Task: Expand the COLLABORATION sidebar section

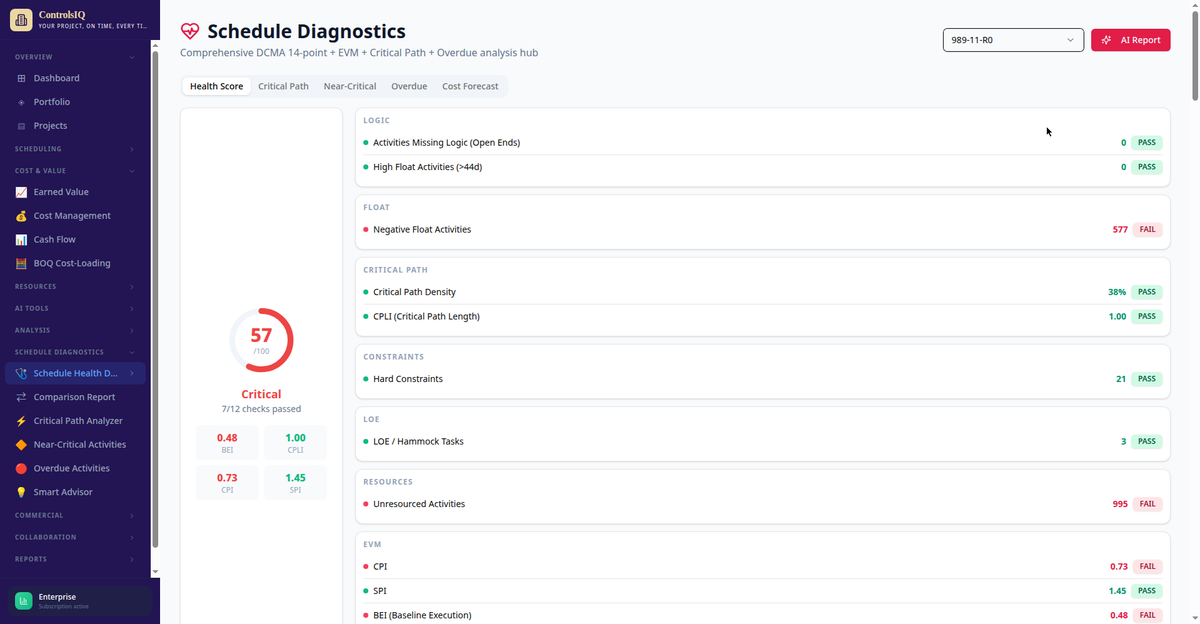Action: pos(75,537)
